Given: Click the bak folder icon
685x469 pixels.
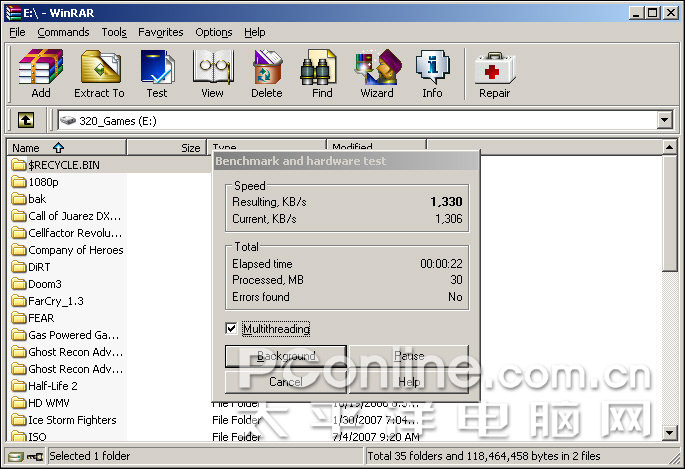Looking at the screenshot, I should click(19, 199).
